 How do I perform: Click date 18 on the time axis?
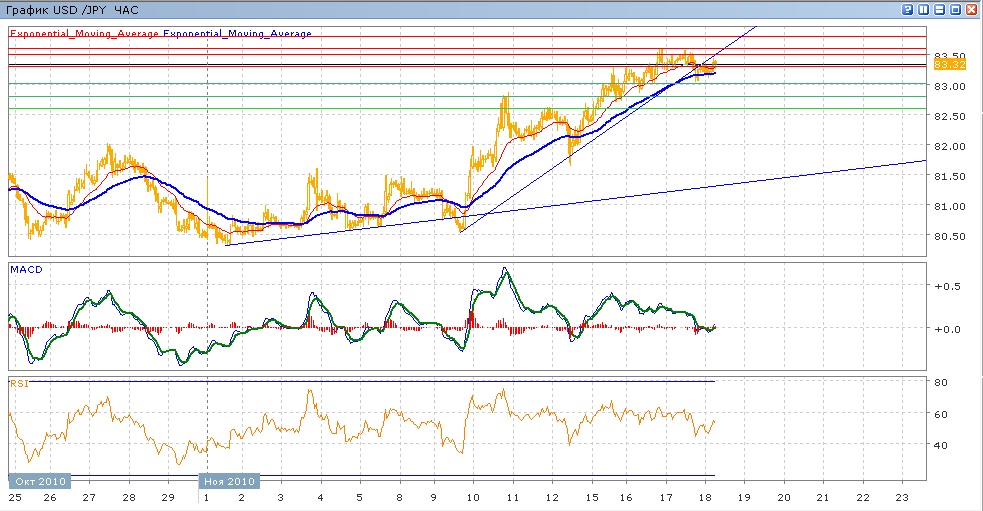point(708,496)
